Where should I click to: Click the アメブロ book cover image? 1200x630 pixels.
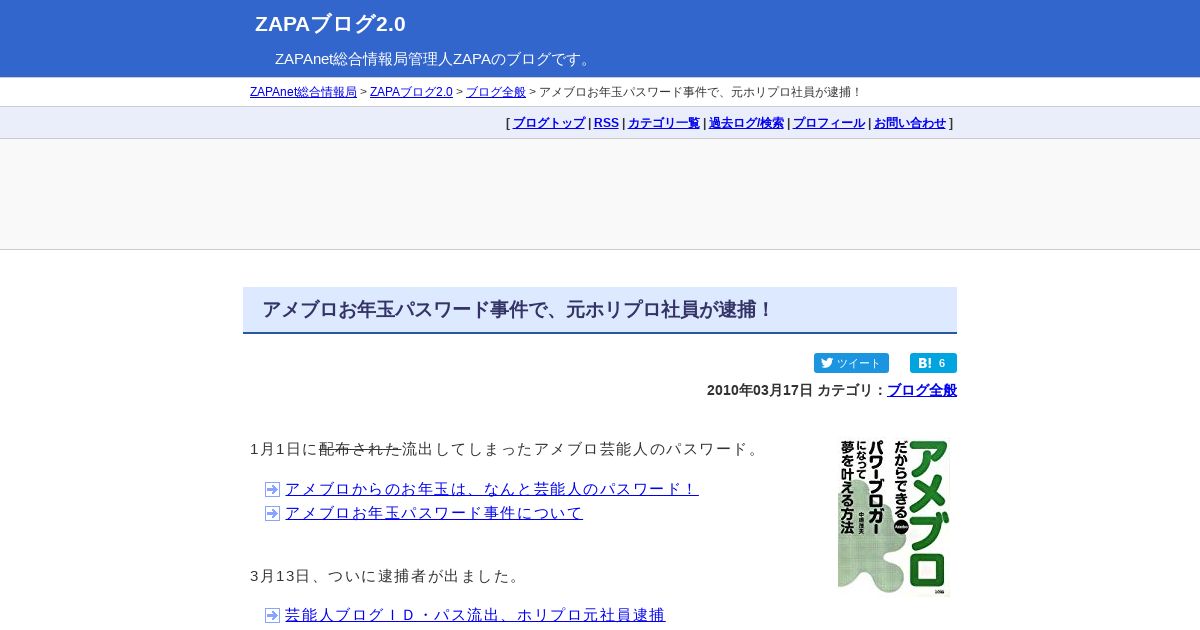tap(894, 518)
